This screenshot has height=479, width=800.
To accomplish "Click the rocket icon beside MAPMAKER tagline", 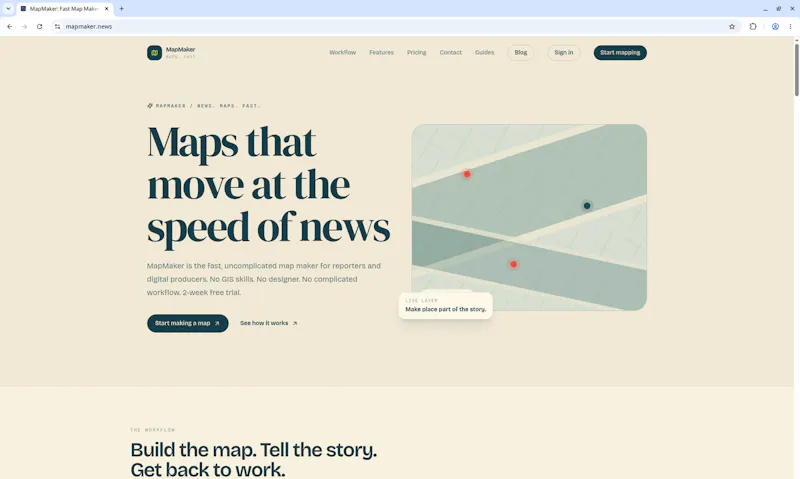I will (x=150, y=106).
